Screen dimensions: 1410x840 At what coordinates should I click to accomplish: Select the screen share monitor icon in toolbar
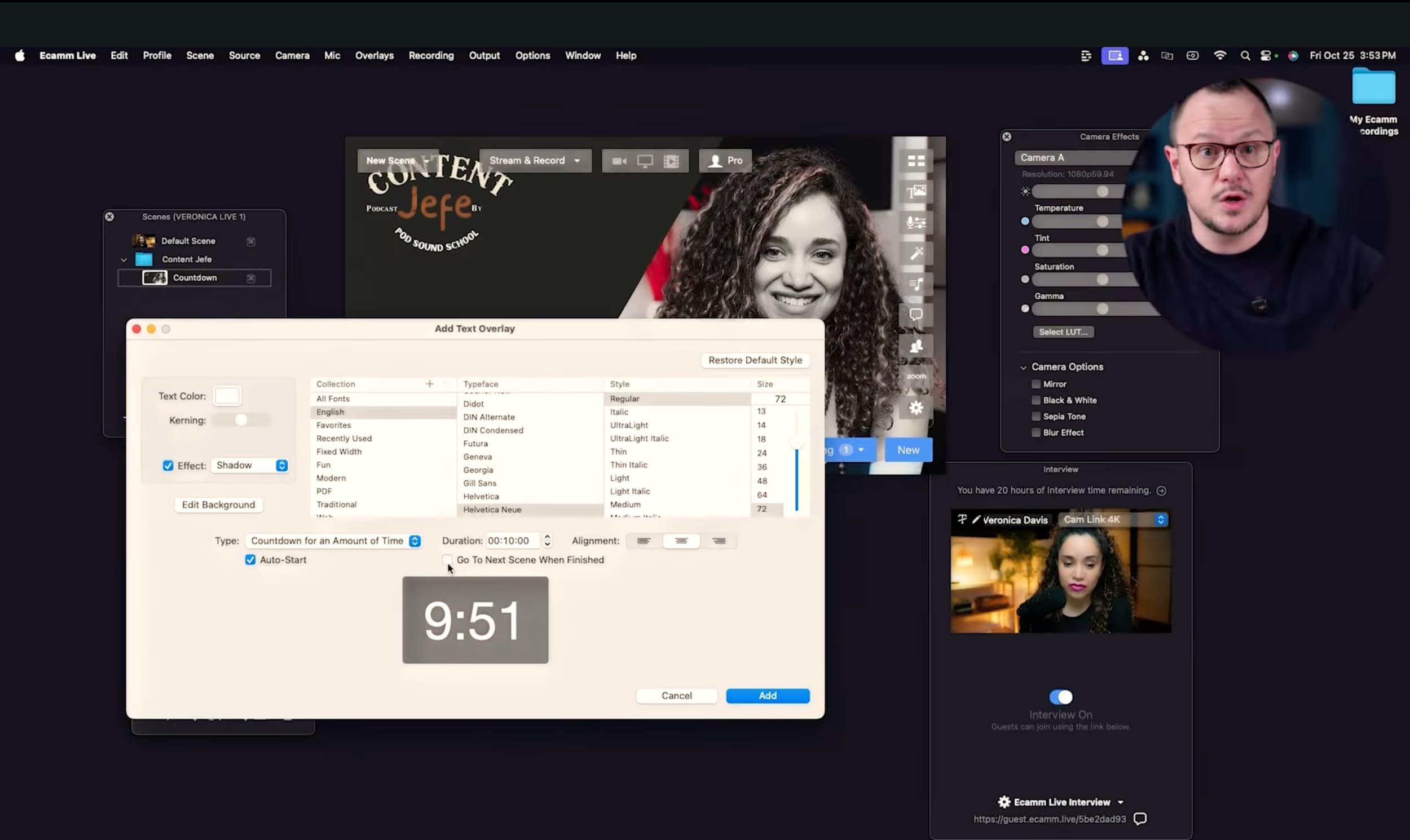point(645,161)
